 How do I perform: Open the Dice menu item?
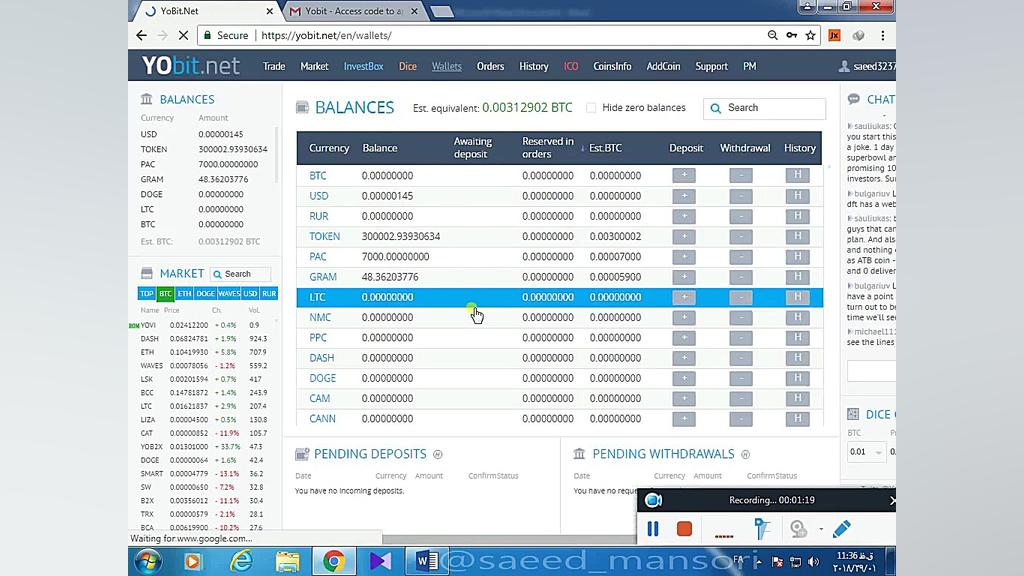tap(408, 67)
